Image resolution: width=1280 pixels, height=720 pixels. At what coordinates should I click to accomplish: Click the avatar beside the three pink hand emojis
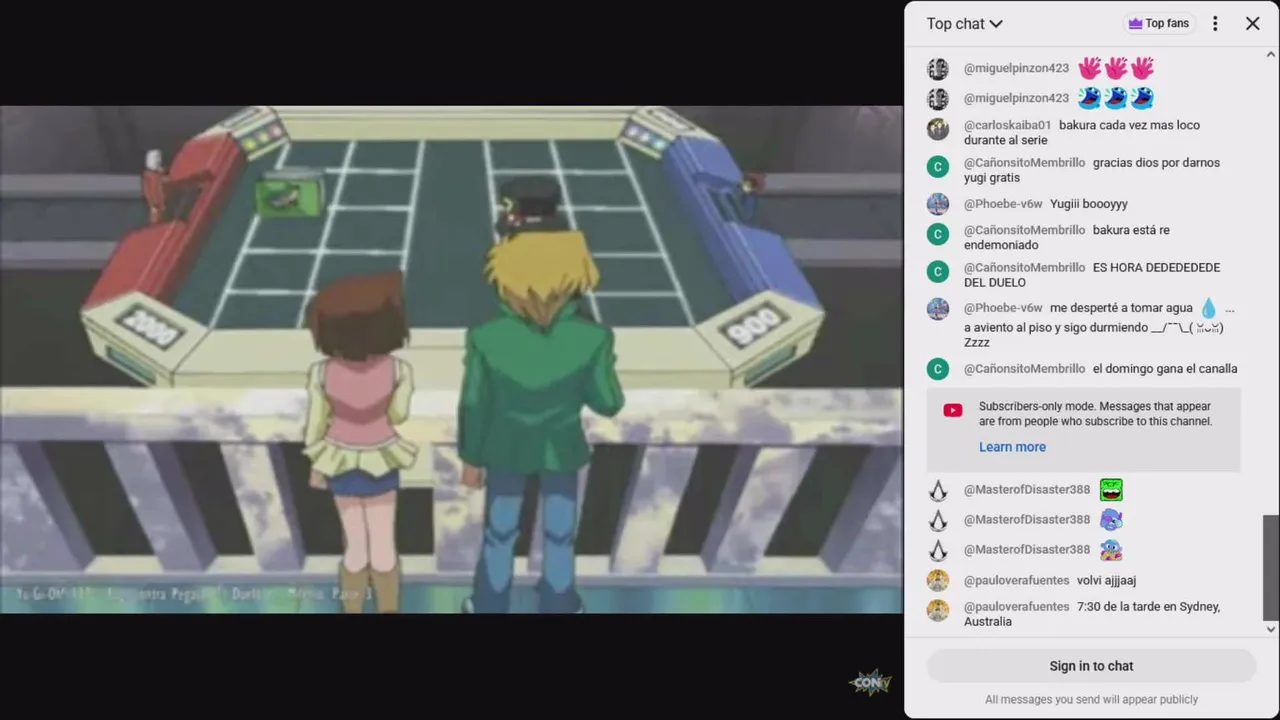pyautogui.click(x=938, y=69)
